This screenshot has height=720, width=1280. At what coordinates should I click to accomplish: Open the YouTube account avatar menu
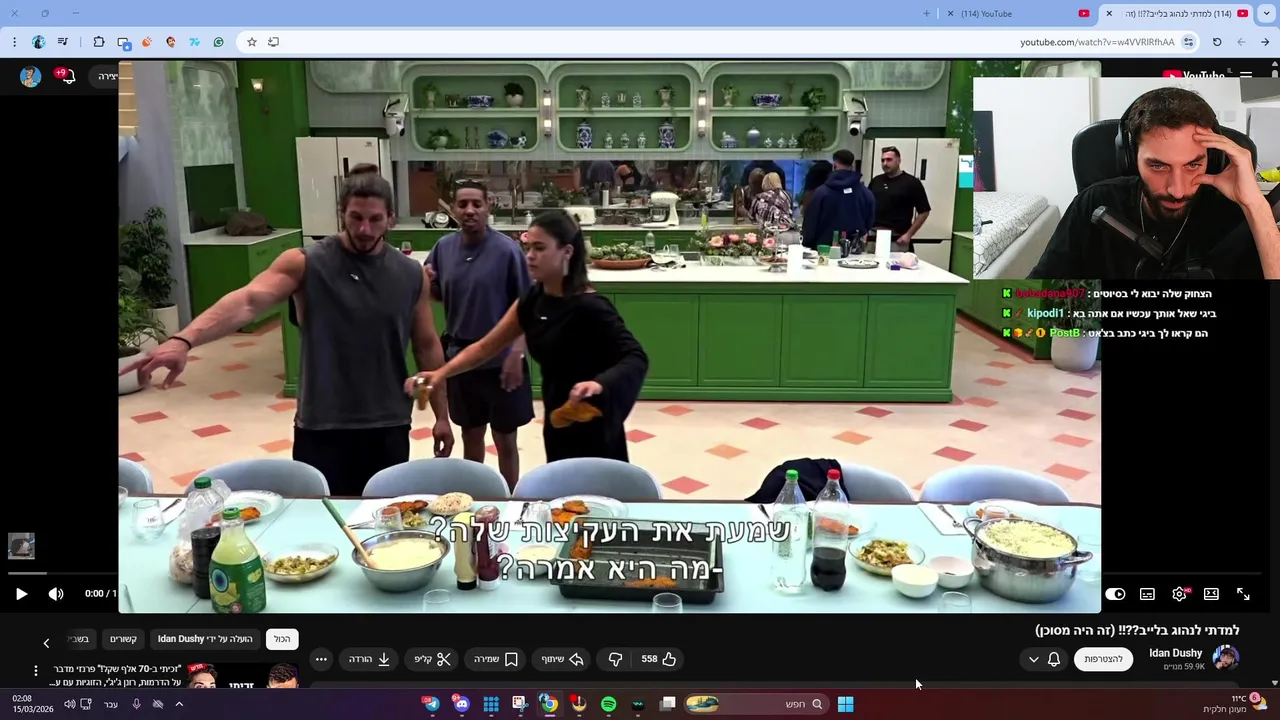pyautogui.click(x=30, y=76)
